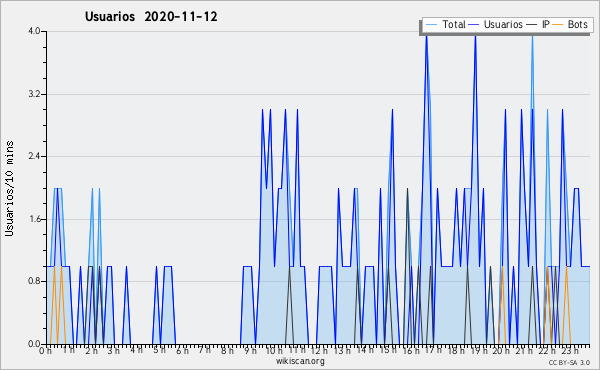Click the '11 h' x-axis label
600x370 pixels.
click(297, 350)
